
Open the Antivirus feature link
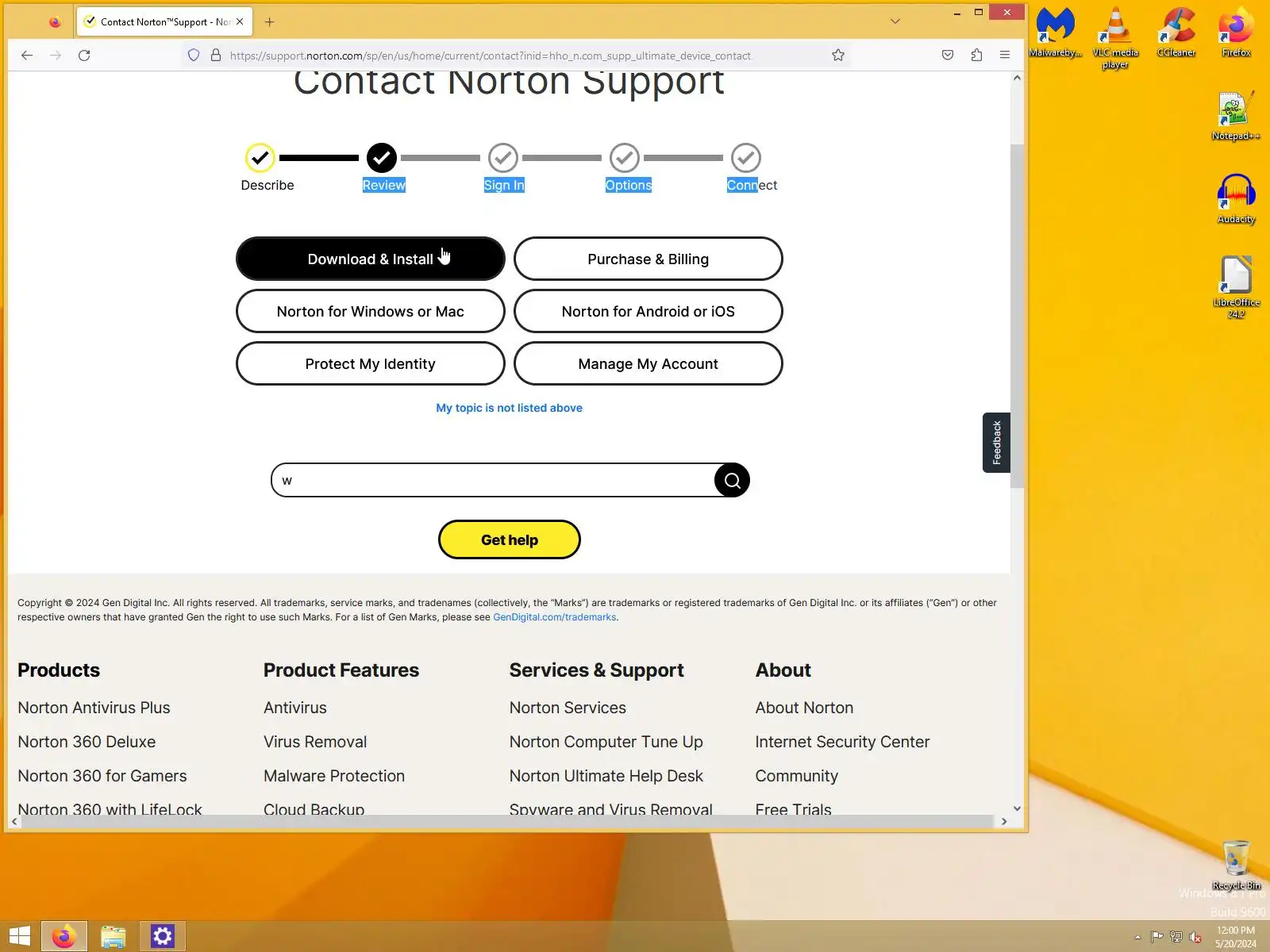pos(295,708)
